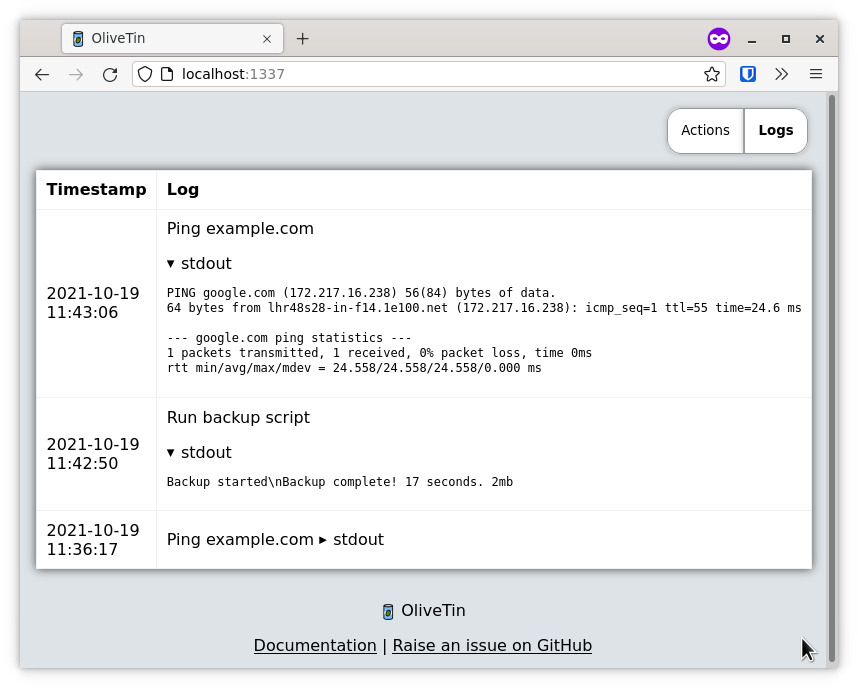
Task: Collapse stdout of 11:43:06 ping log
Action: click(199, 264)
